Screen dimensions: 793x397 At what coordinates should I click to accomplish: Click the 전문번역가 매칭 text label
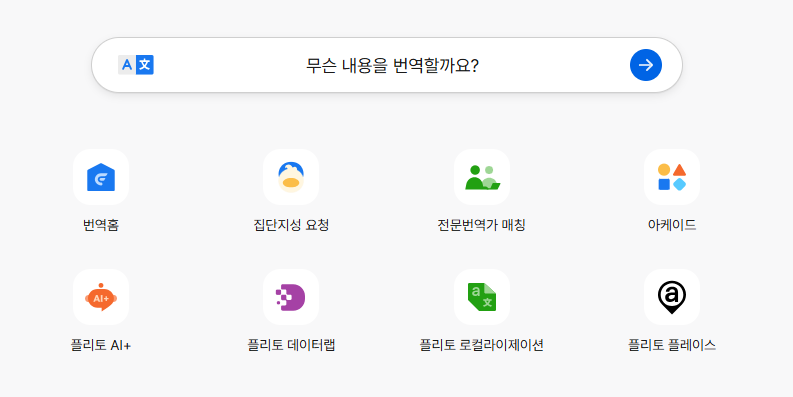coord(481,225)
